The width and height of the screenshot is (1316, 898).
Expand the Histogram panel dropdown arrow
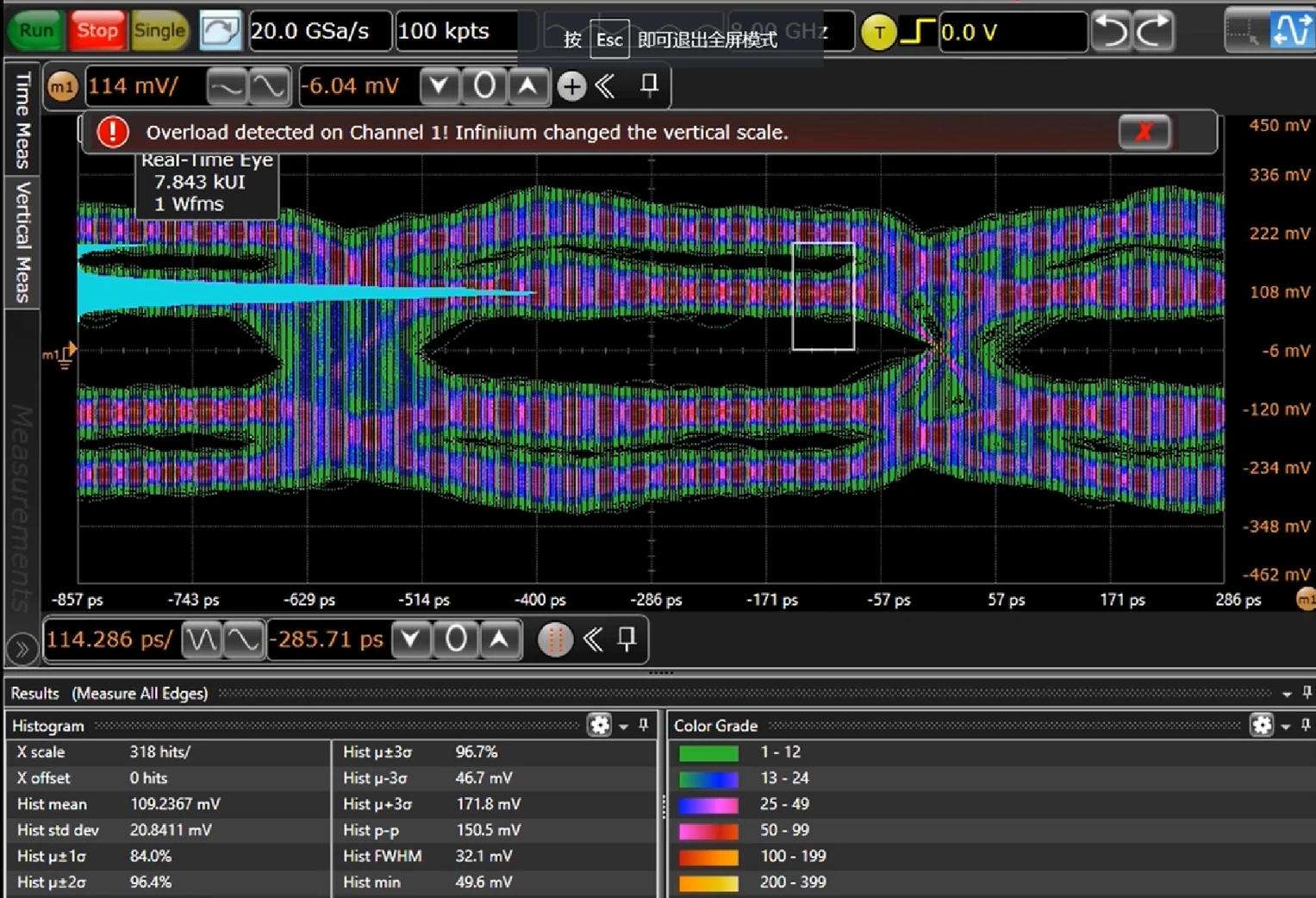[623, 727]
